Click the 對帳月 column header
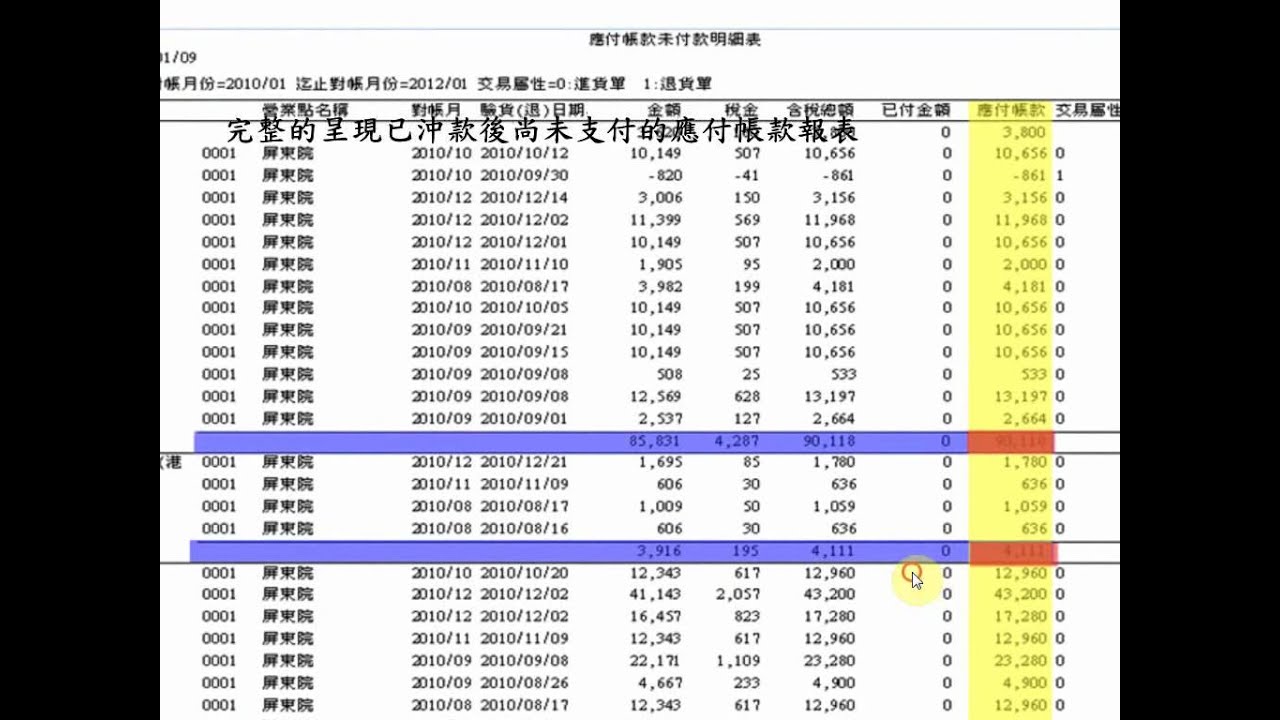 click(437, 110)
